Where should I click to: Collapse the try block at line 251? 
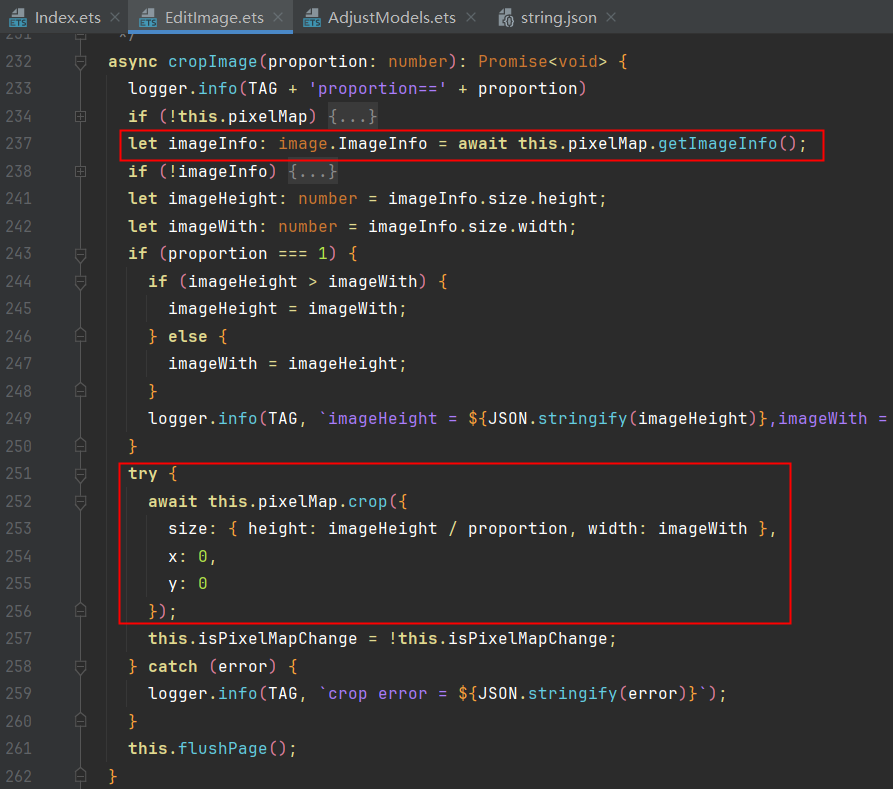[81, 473]
